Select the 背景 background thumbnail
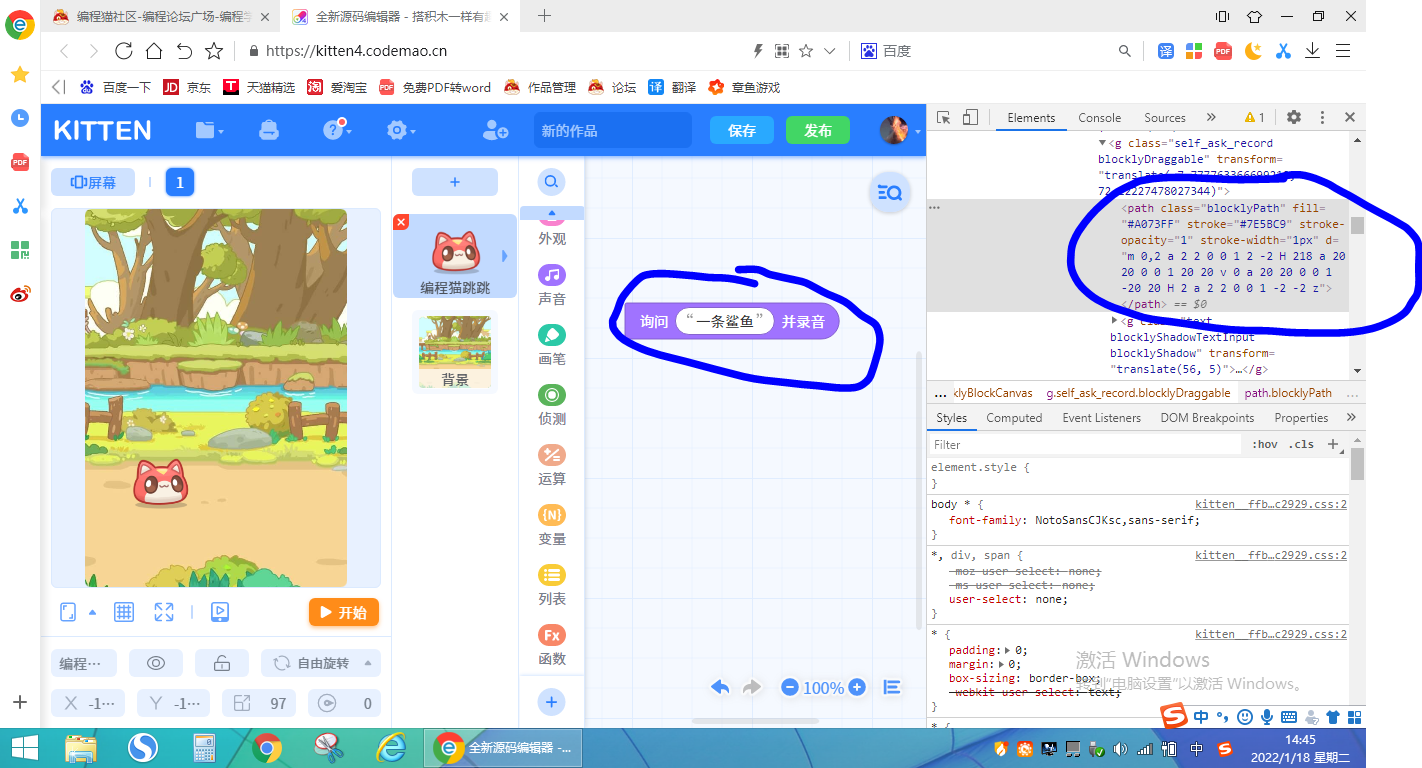Viewport: 1422px width, 768px height. (455, 351)
